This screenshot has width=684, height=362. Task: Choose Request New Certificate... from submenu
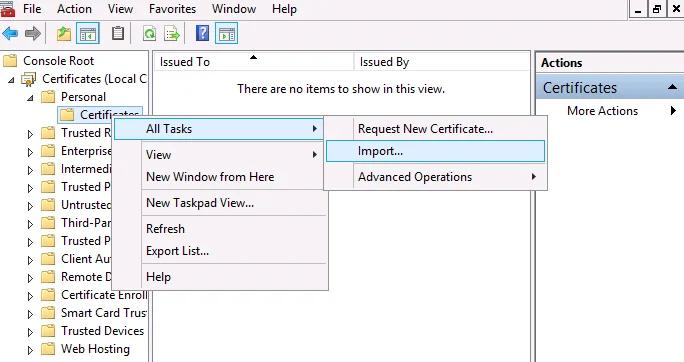click(435, 129)
